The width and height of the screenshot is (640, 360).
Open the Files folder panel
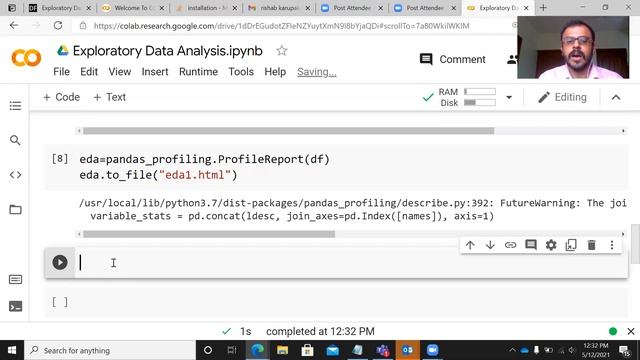tap(15, 209)
